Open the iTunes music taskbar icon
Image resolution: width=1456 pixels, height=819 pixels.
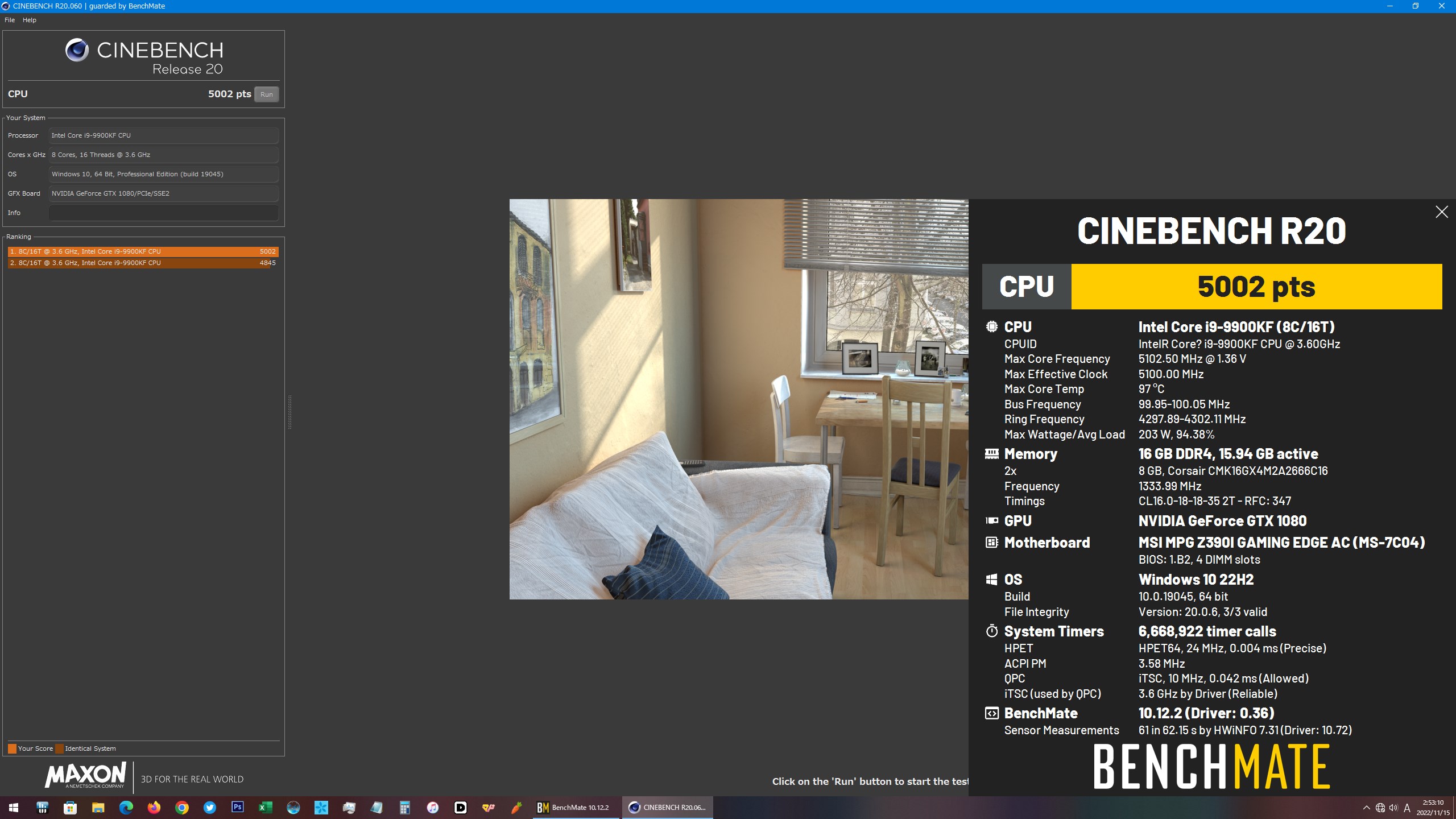pos(432,808)
